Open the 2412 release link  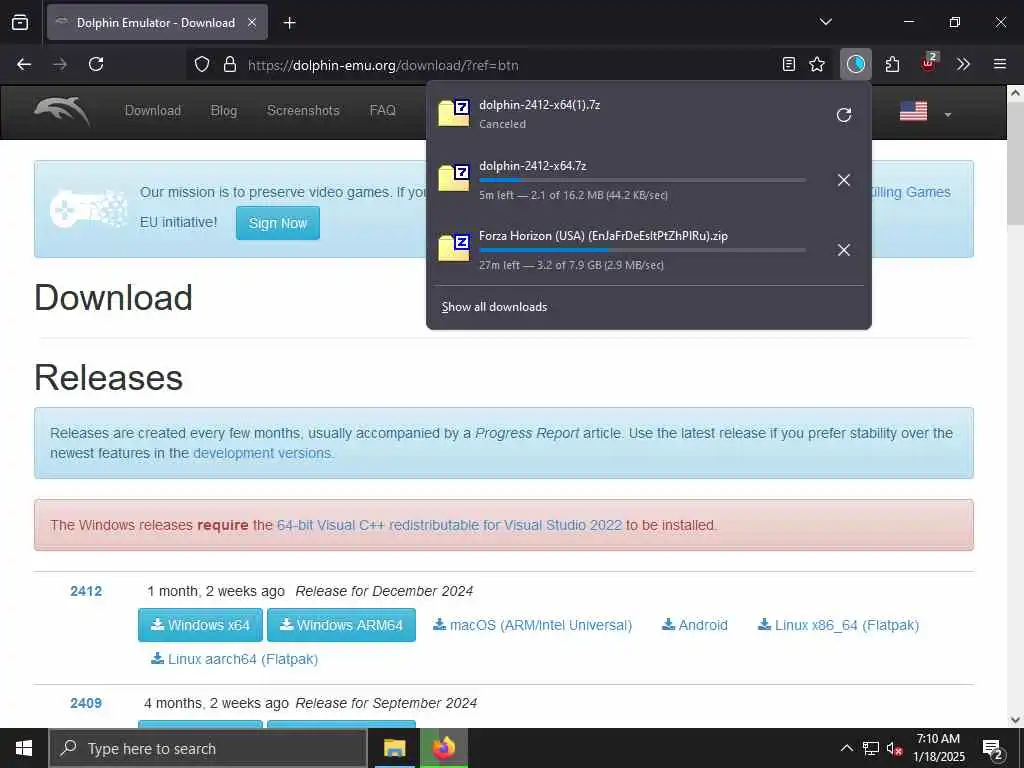point(86,591)
